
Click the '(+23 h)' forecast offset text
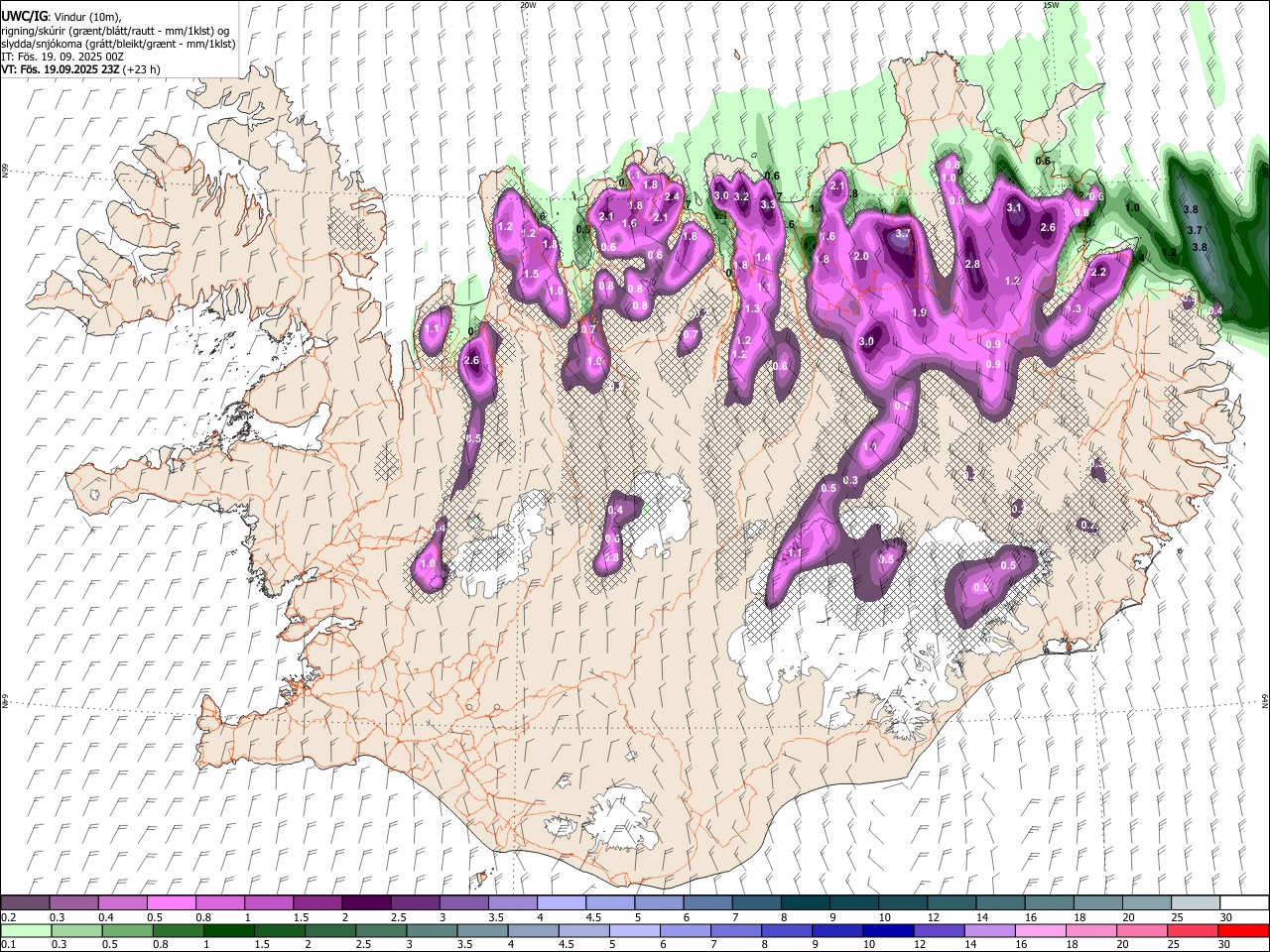pyautogui.click(x=142, y=69)
